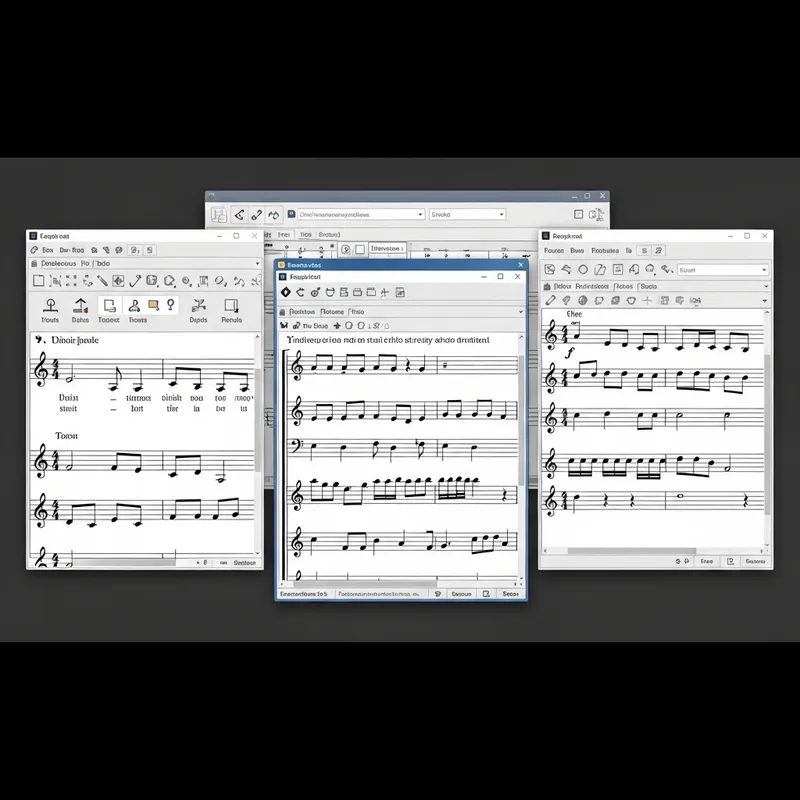Select the tan color swatch in toolbar
800x800 pixels.
click(x=152, y=304)
